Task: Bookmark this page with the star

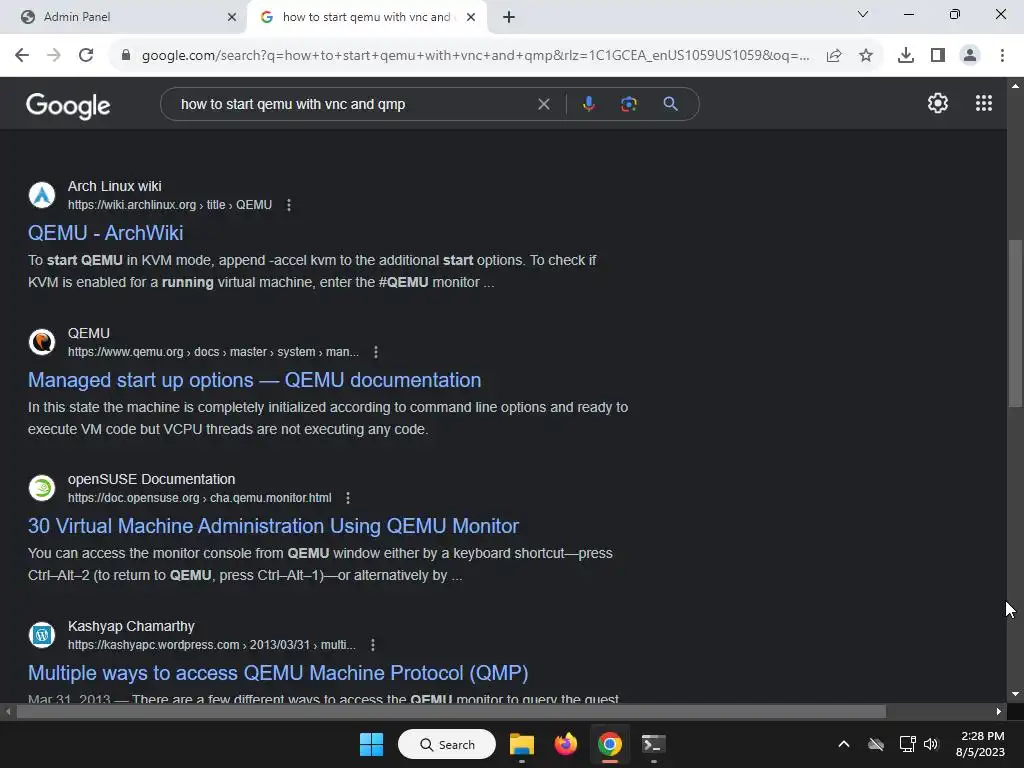Action: click(x=866, y=56)
